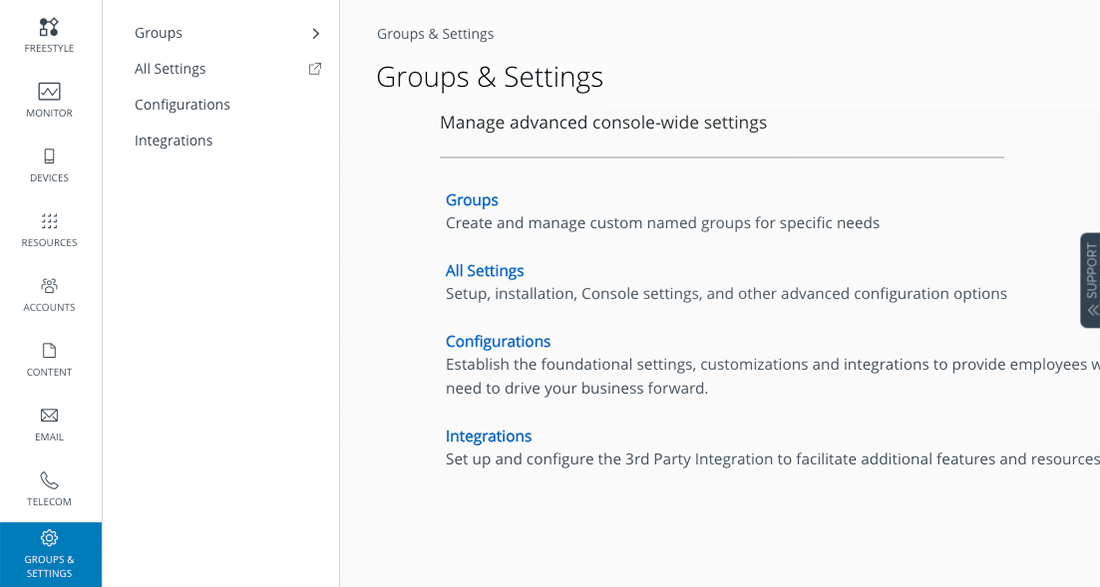Select Integrations in the left submenu
The height and width of the screenshot is (587, 1100).
[x=173, y=140]
